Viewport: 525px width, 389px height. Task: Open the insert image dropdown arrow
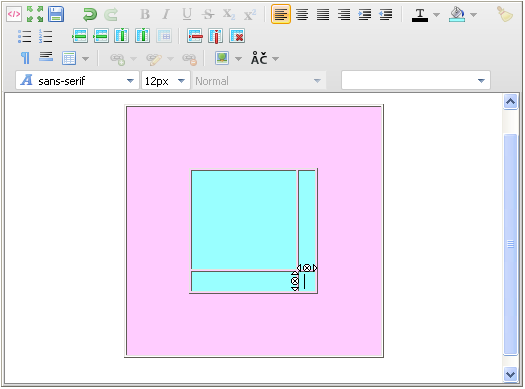(238, 59)
